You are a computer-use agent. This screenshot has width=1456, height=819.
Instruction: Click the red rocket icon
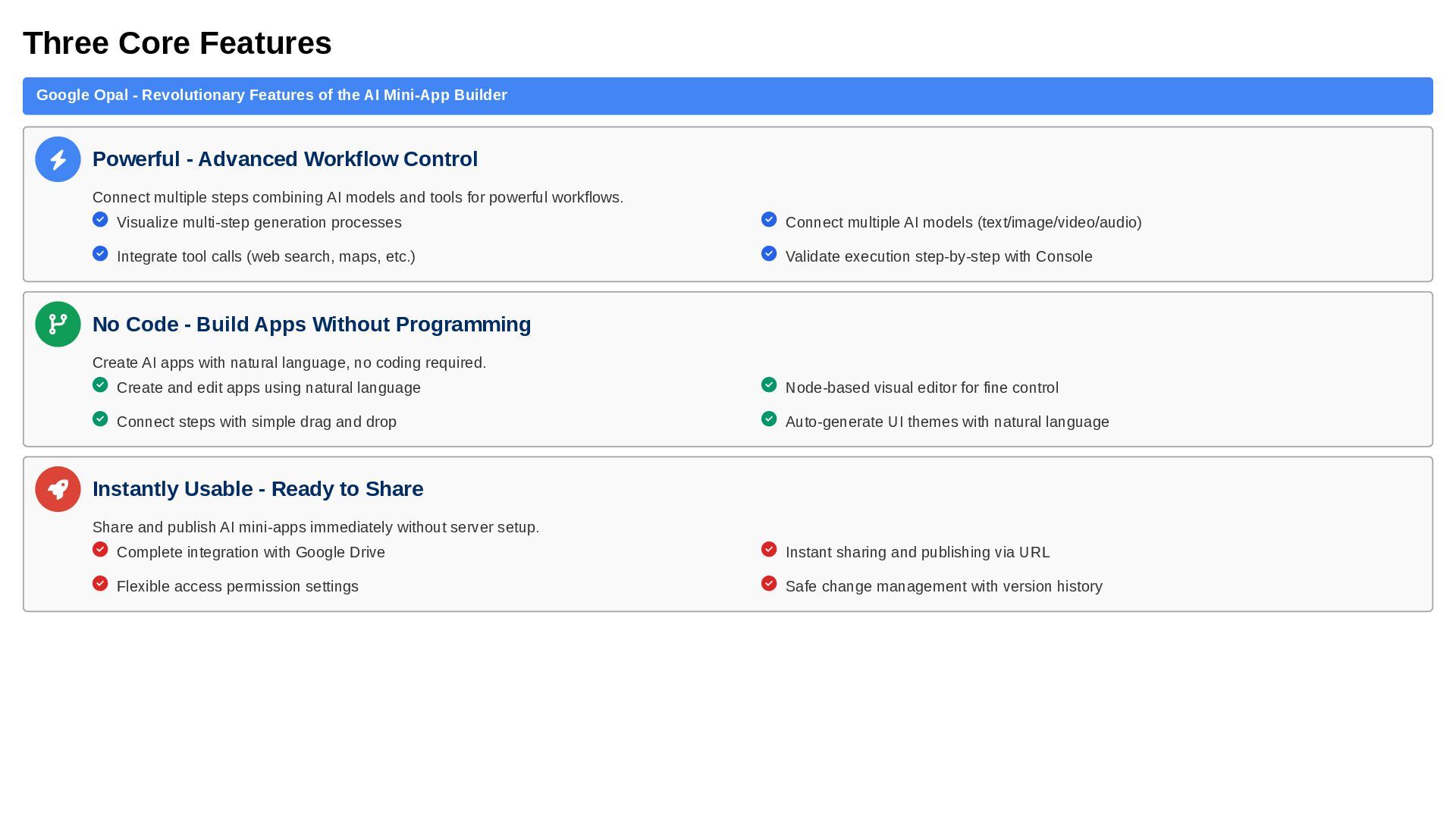[x=58, y=489]
